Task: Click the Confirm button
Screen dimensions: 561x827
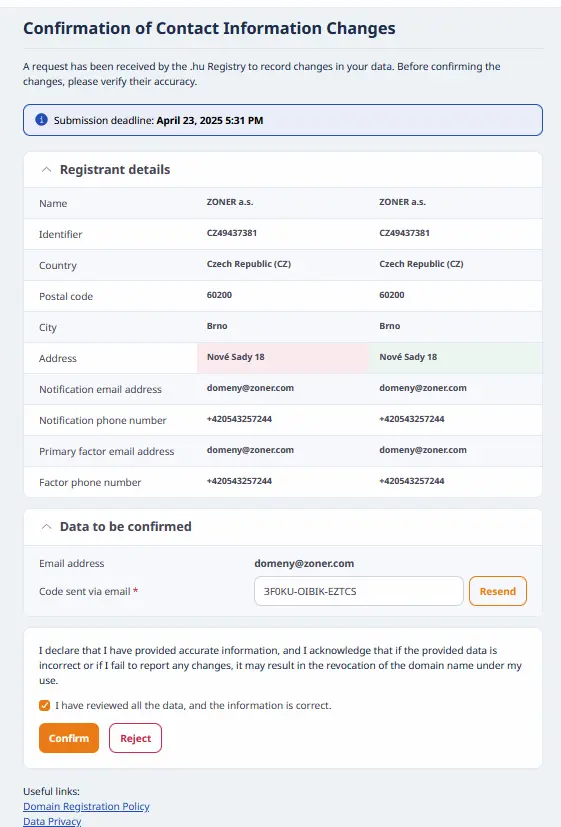Action: pyautogui.click(x=69, y=738)
